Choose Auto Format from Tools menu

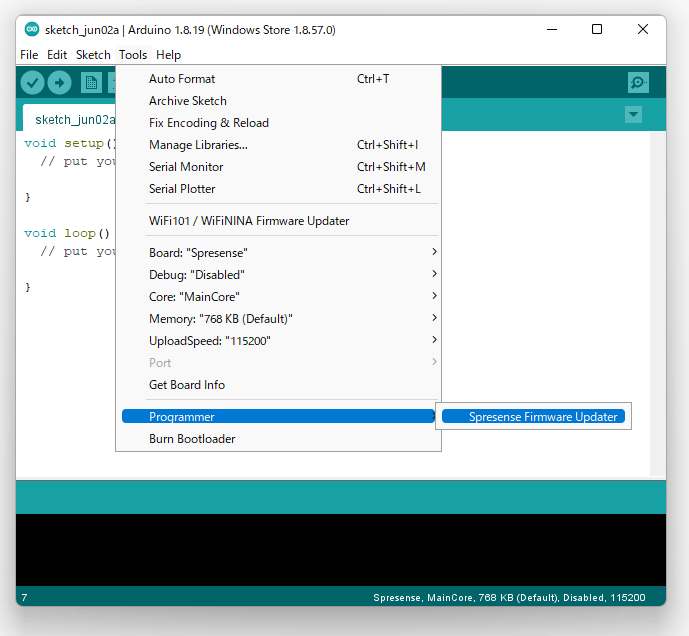(x=182, y=79)
